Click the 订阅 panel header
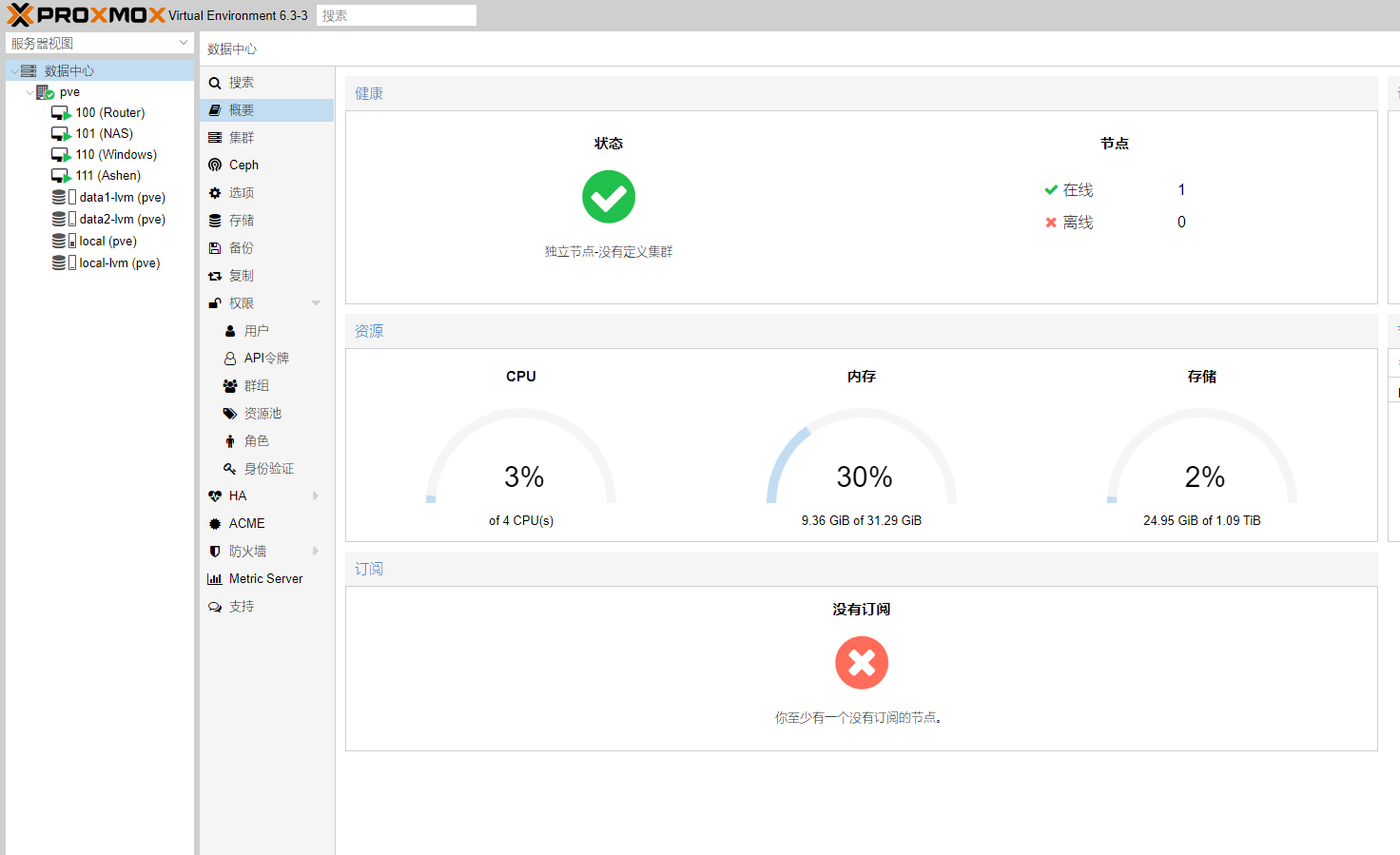The height and width of the screenshot is (855, 1400). 862,569
